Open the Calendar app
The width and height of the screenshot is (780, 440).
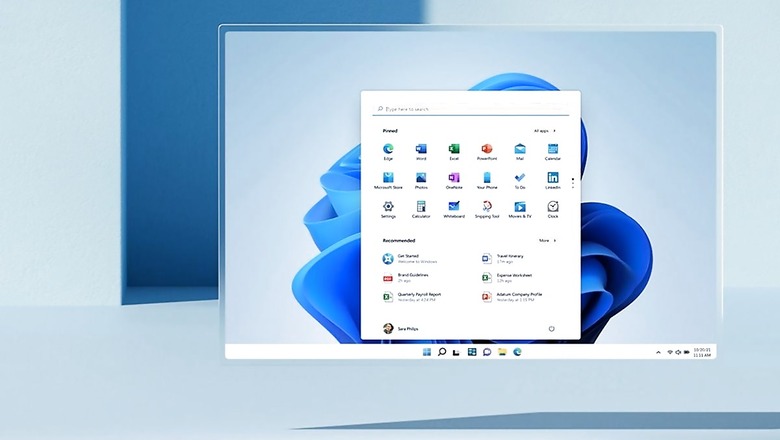[553, 151]
